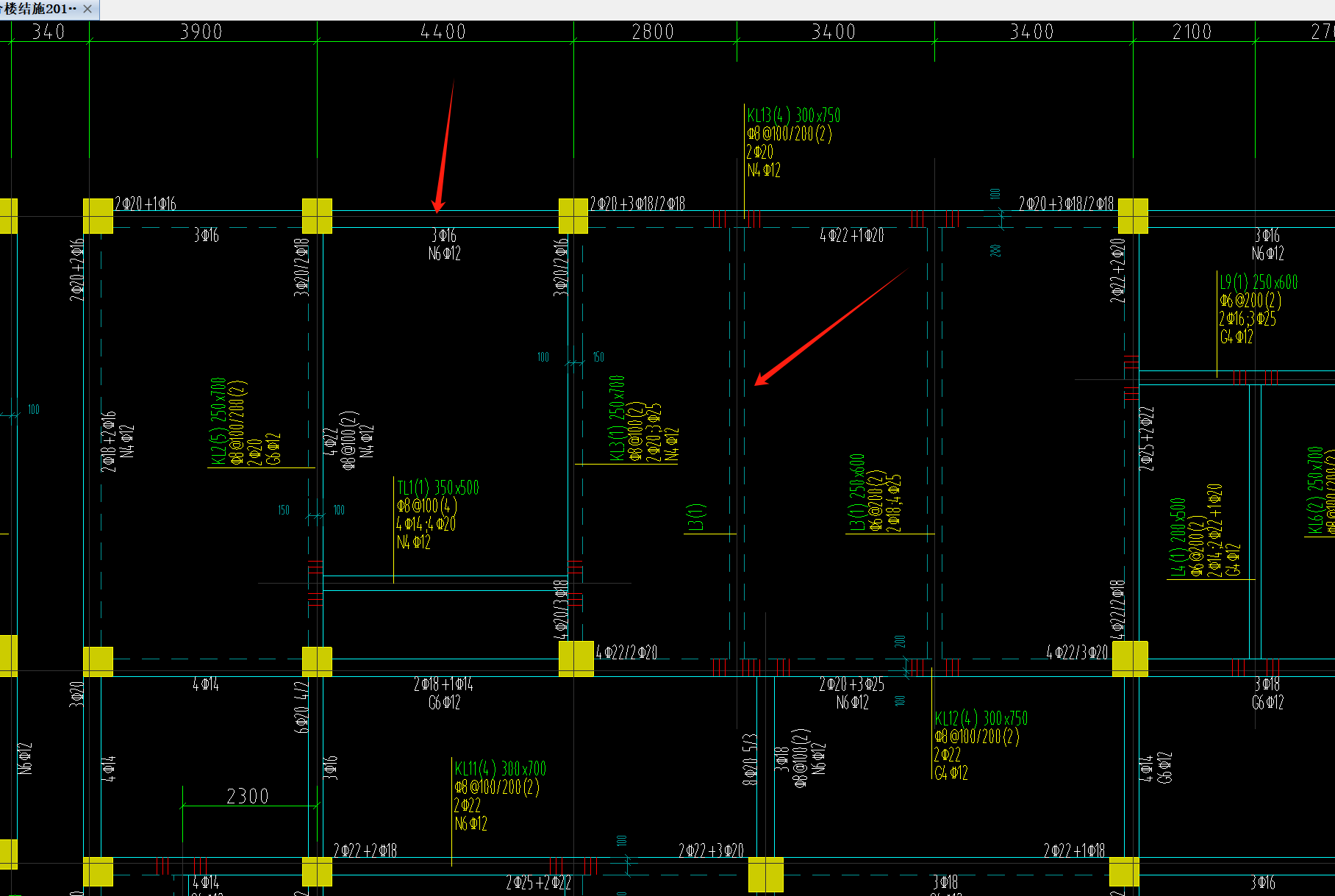The width and height of the screenshot is (1335, 896).
Task: Select G4Φ12 text under the L9 label
Action: click(1236, 337)
